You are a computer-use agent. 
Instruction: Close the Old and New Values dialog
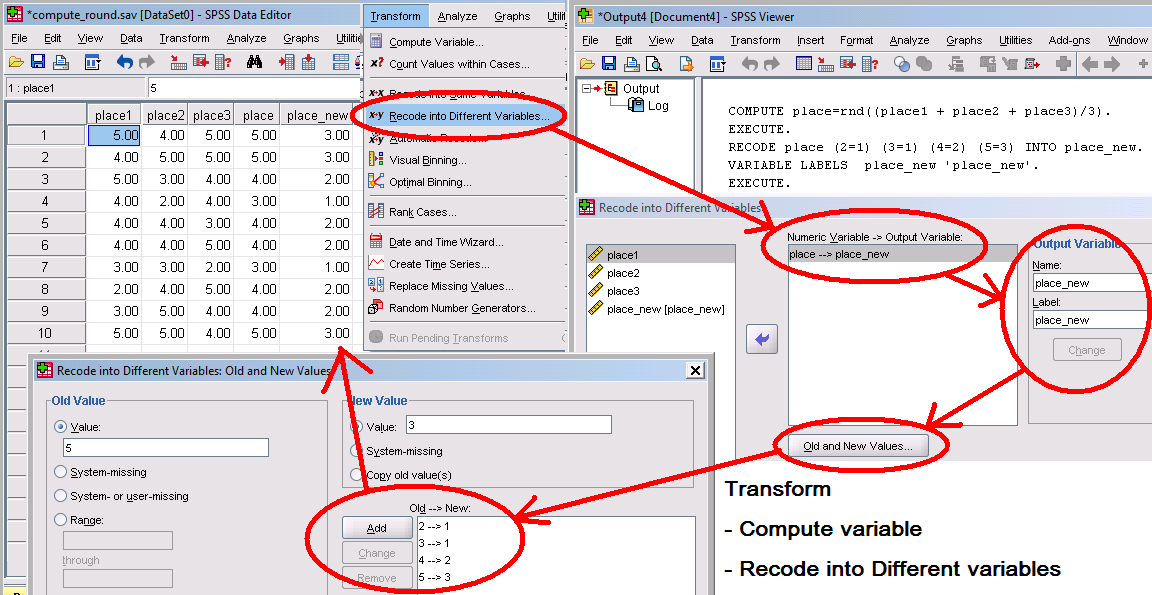click(x=695, y=370)
